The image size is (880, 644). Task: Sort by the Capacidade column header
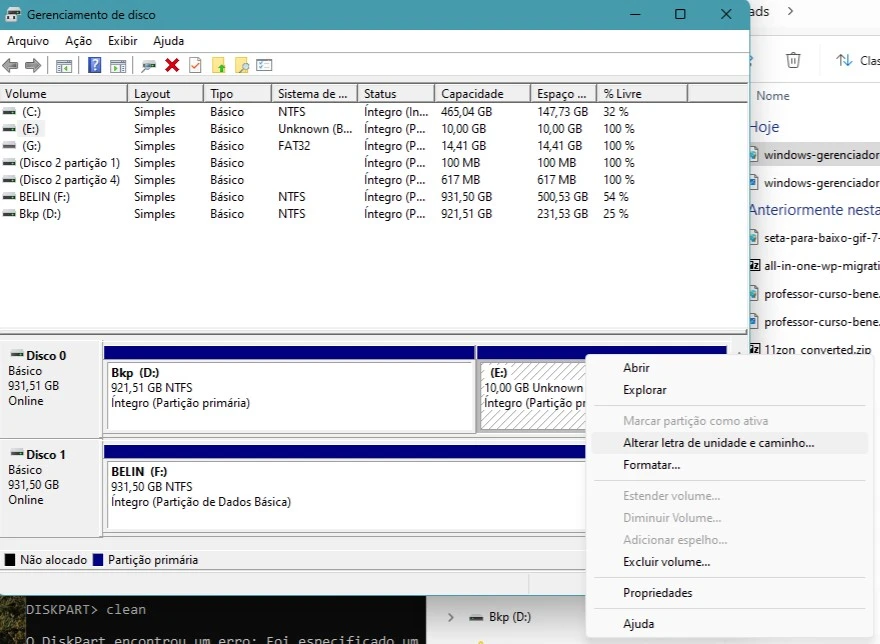tap(482, 94)
